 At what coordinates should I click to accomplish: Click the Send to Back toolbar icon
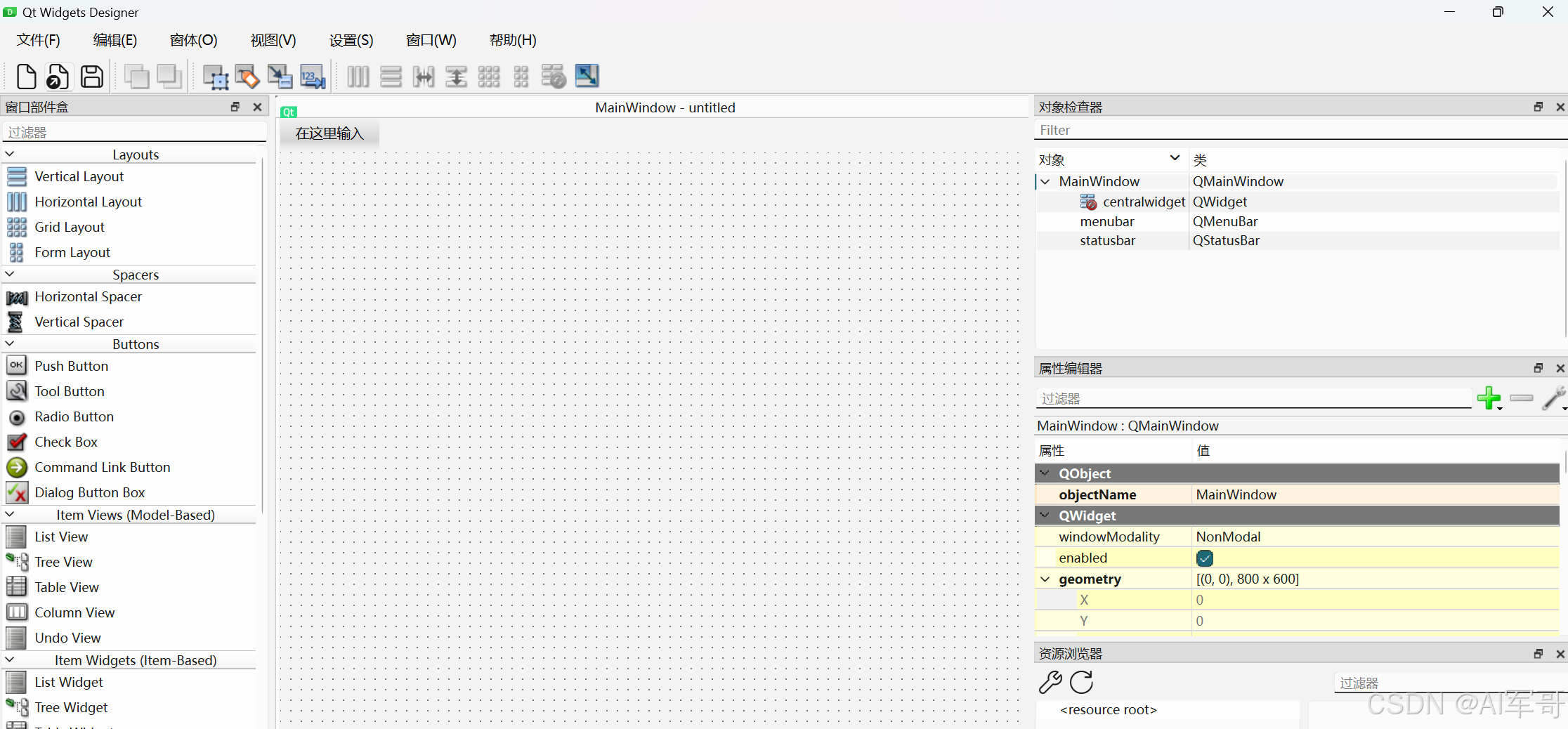[x=136, y=77]
